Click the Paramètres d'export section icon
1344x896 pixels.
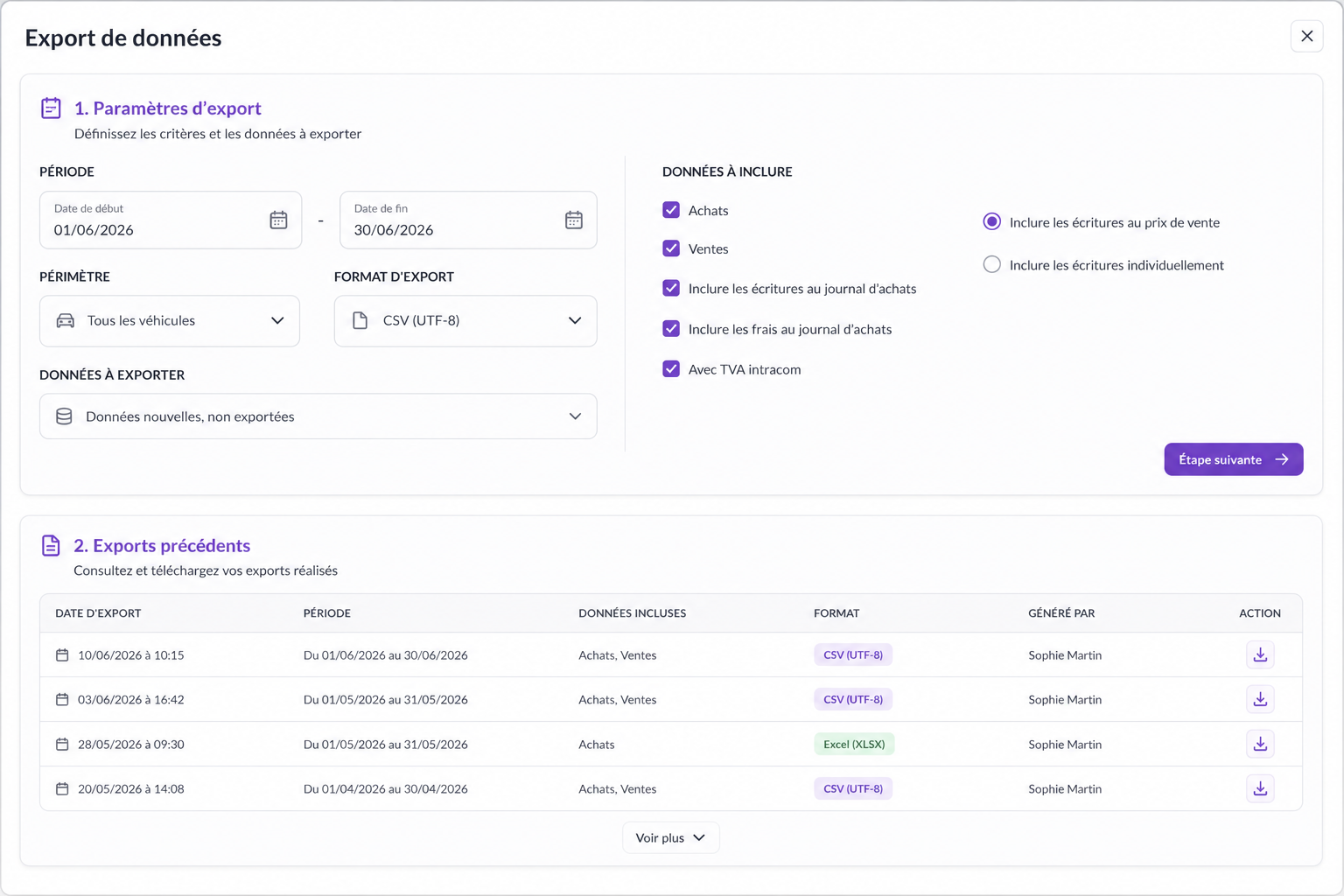tap(52, 108)
